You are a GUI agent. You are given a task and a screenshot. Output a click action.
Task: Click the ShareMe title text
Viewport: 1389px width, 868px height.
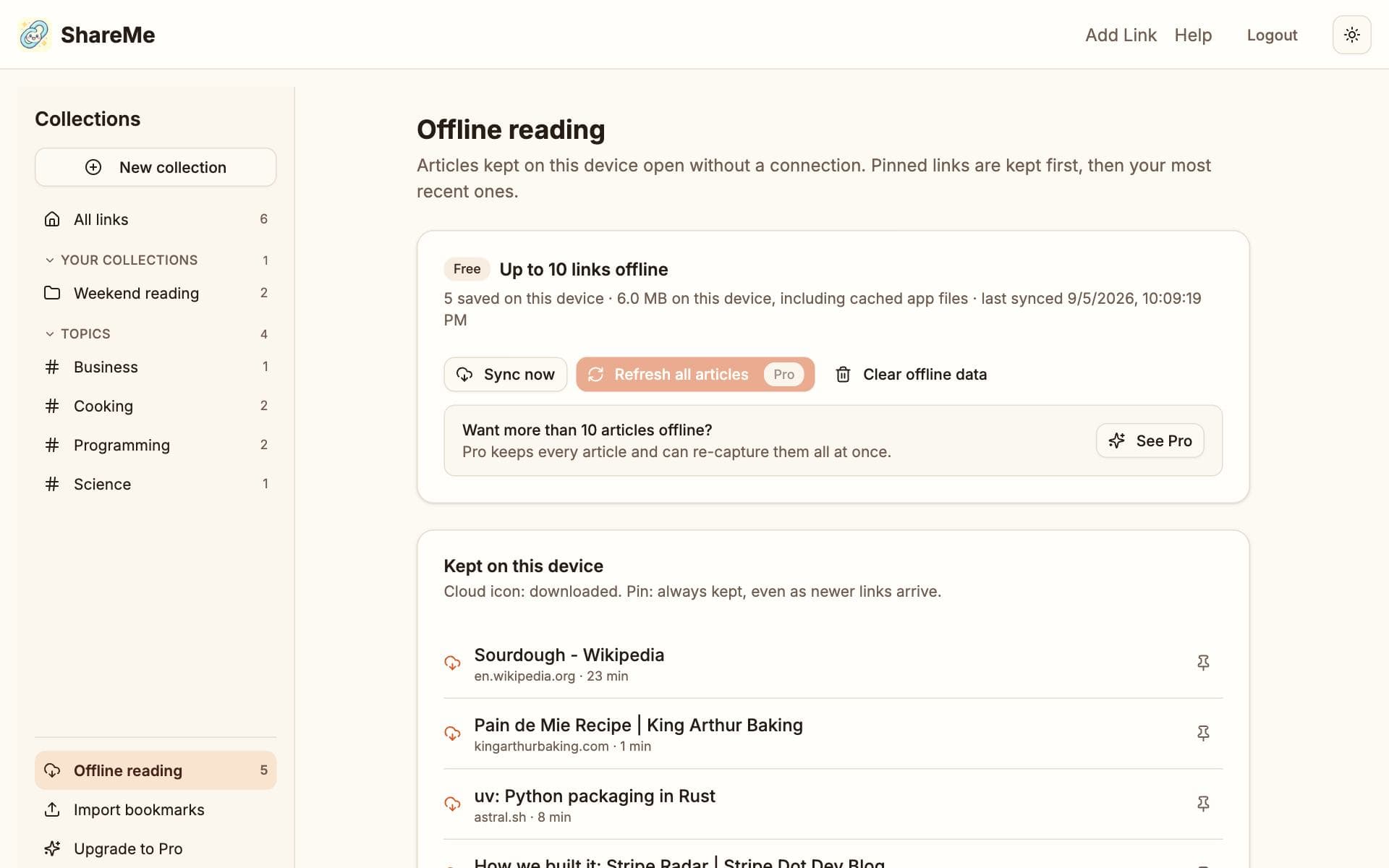(x=108, y=35)
